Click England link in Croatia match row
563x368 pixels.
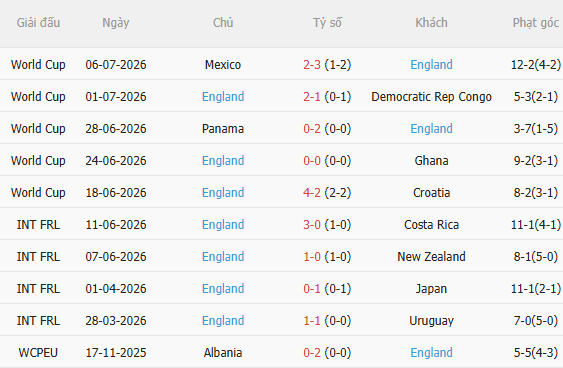223,192
